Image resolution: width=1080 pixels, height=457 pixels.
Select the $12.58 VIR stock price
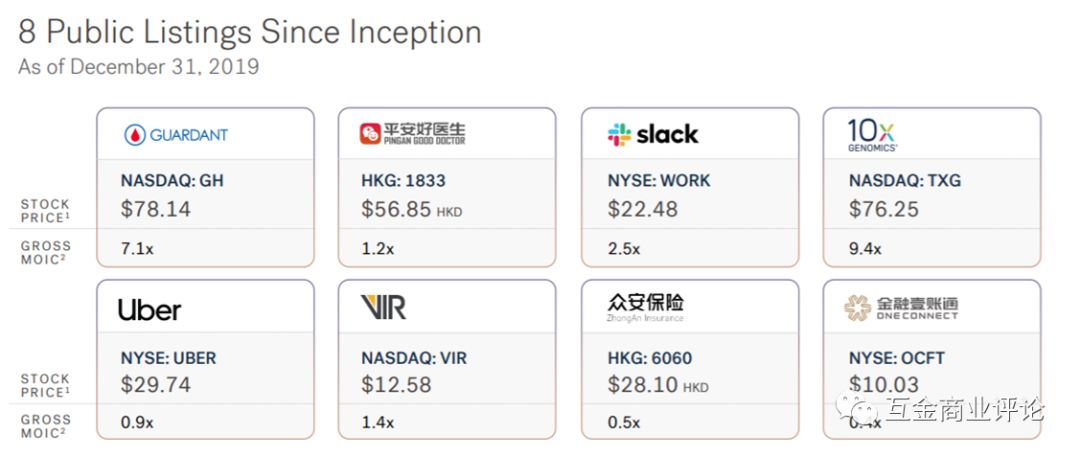(396, 385)
